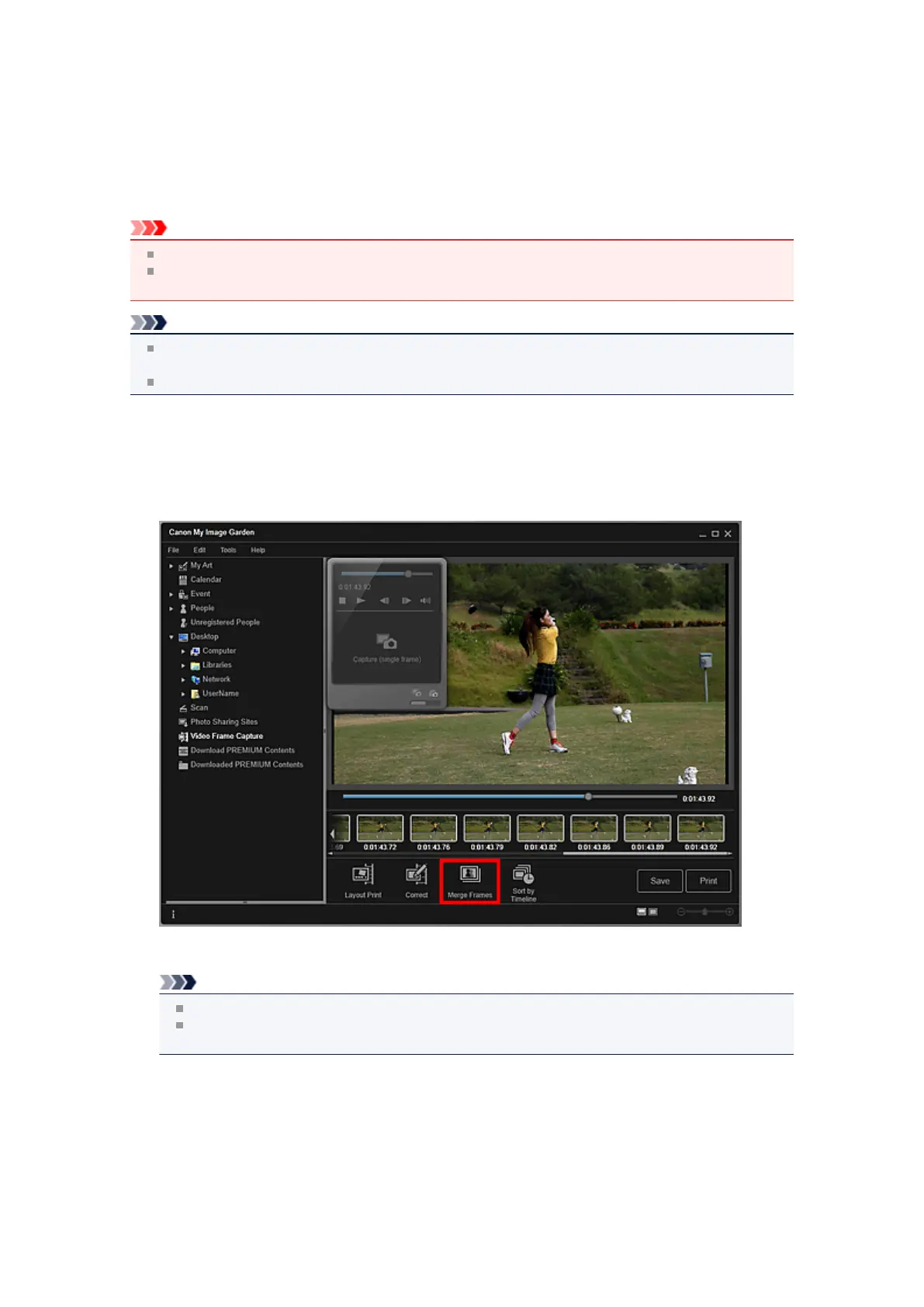This screenshot has height=1307, width=924.
Task: Select frame thumbnail 0:01:43.86
Action: point(594,828)
